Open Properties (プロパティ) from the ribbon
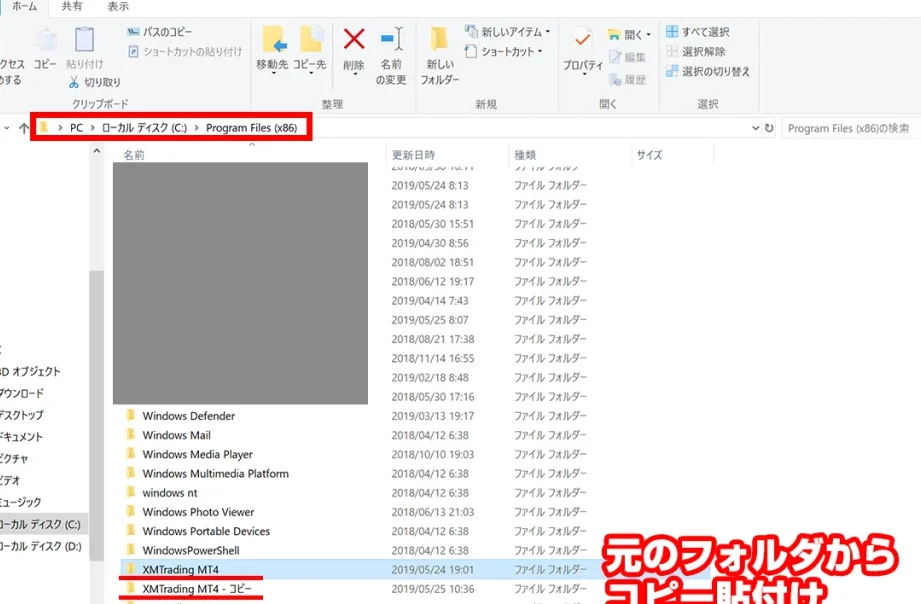Viewport: 921px width, 604px height. coord(582,42)
